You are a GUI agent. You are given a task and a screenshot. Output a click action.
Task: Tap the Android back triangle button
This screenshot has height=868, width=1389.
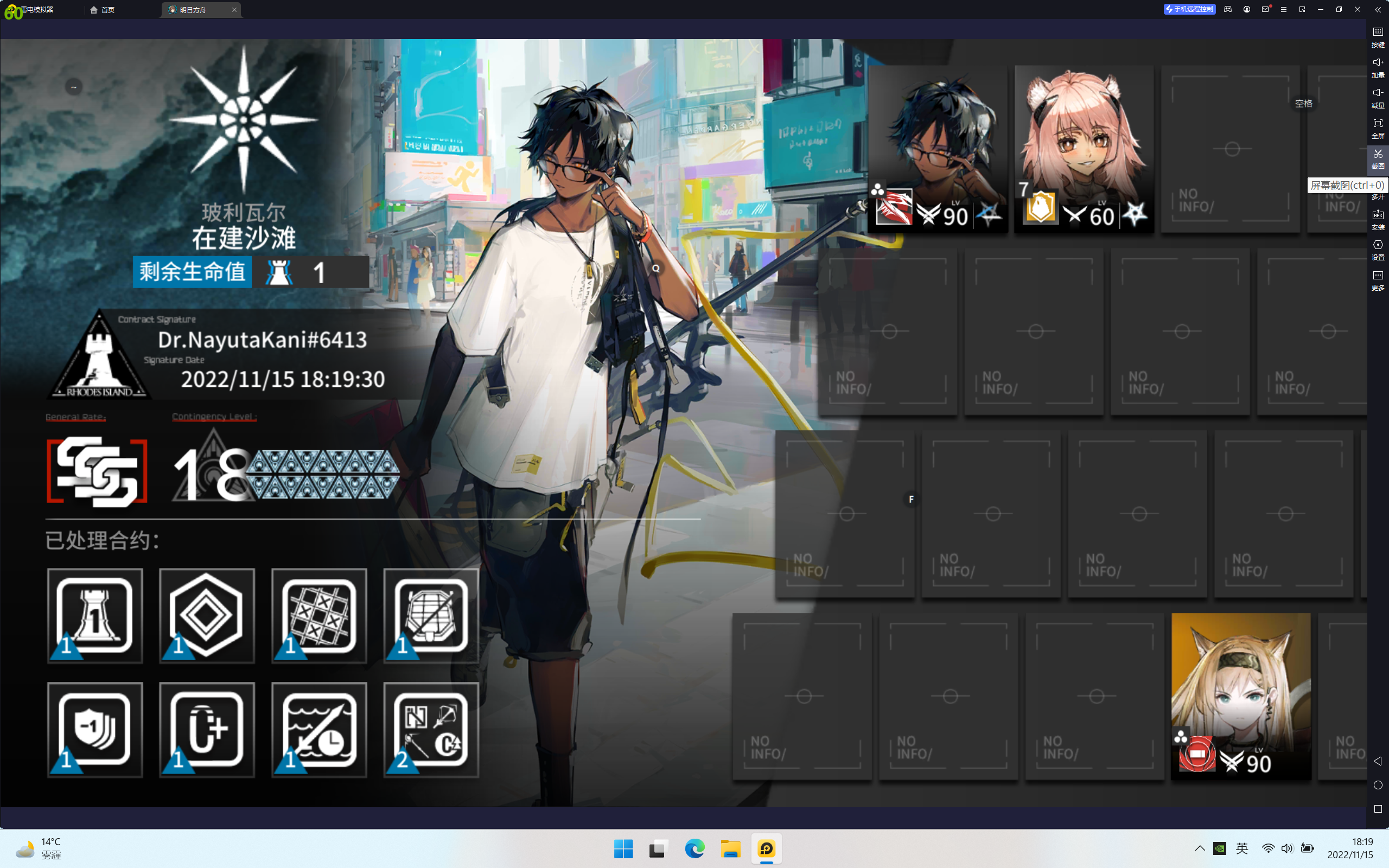pos(1378,761)
